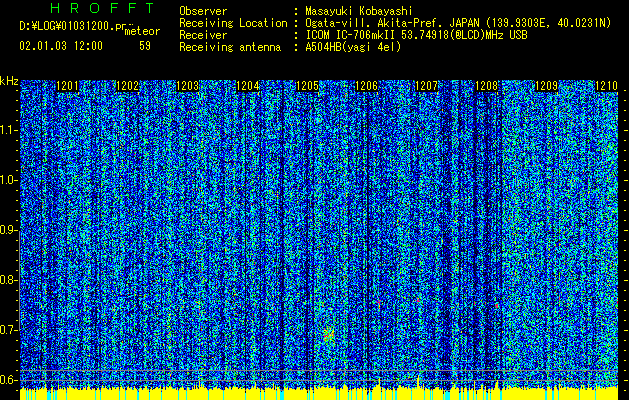Click the Observer field label

[x=203, y=12]
